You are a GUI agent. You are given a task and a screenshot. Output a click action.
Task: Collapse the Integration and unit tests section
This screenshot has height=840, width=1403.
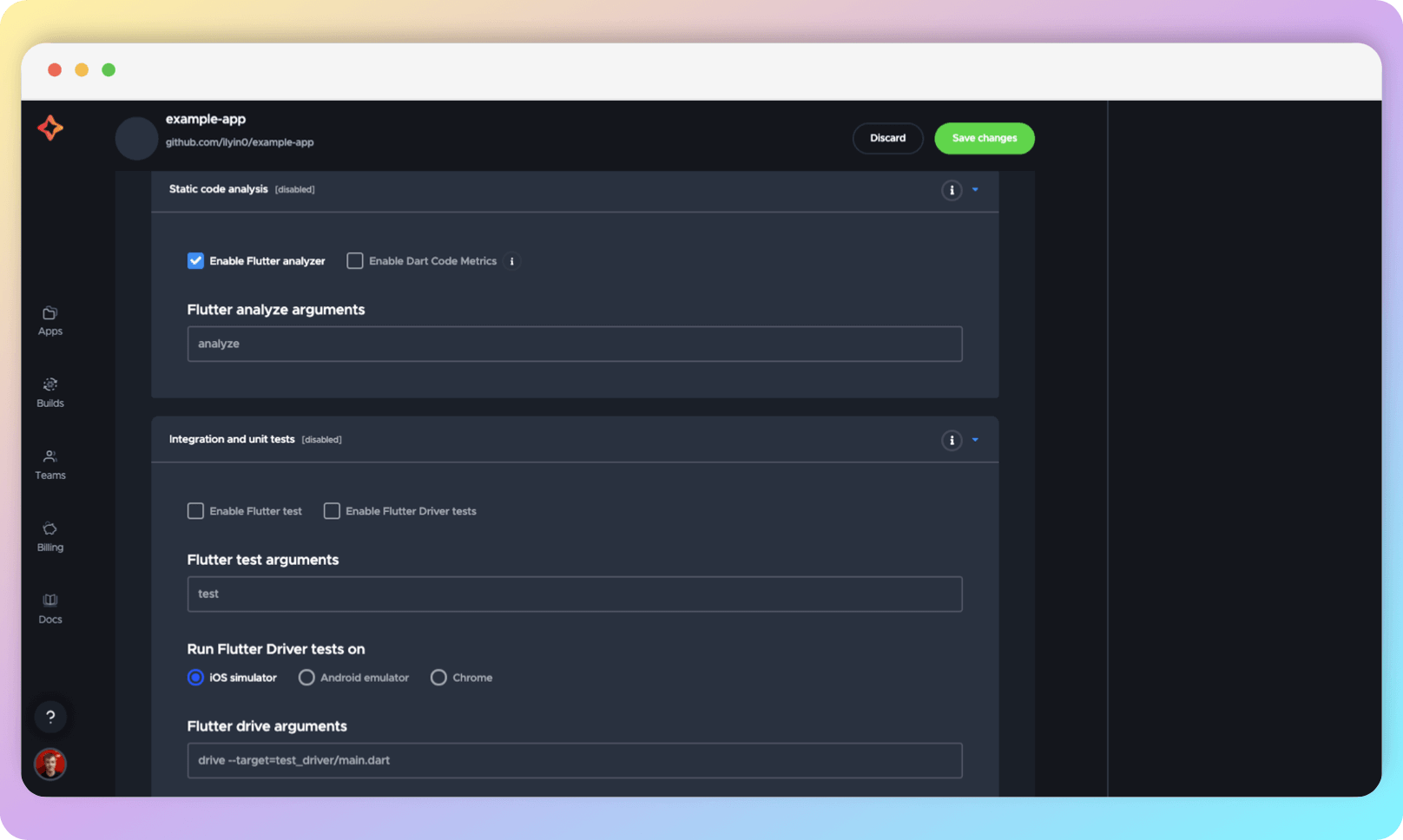coord(974,440)
